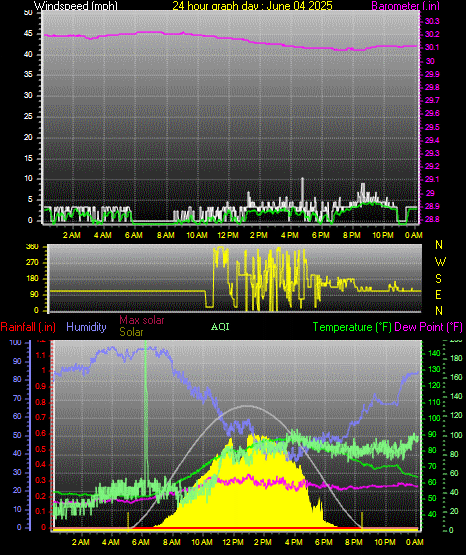Click '10 AM' under the bottom graph

pyautogui.click(x=202, y=542)
